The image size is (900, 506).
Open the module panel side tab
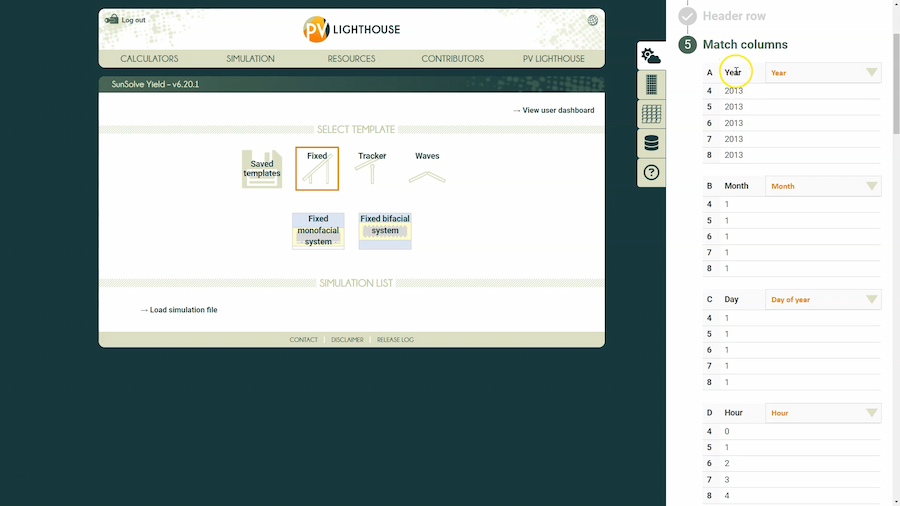click(651, 85)
